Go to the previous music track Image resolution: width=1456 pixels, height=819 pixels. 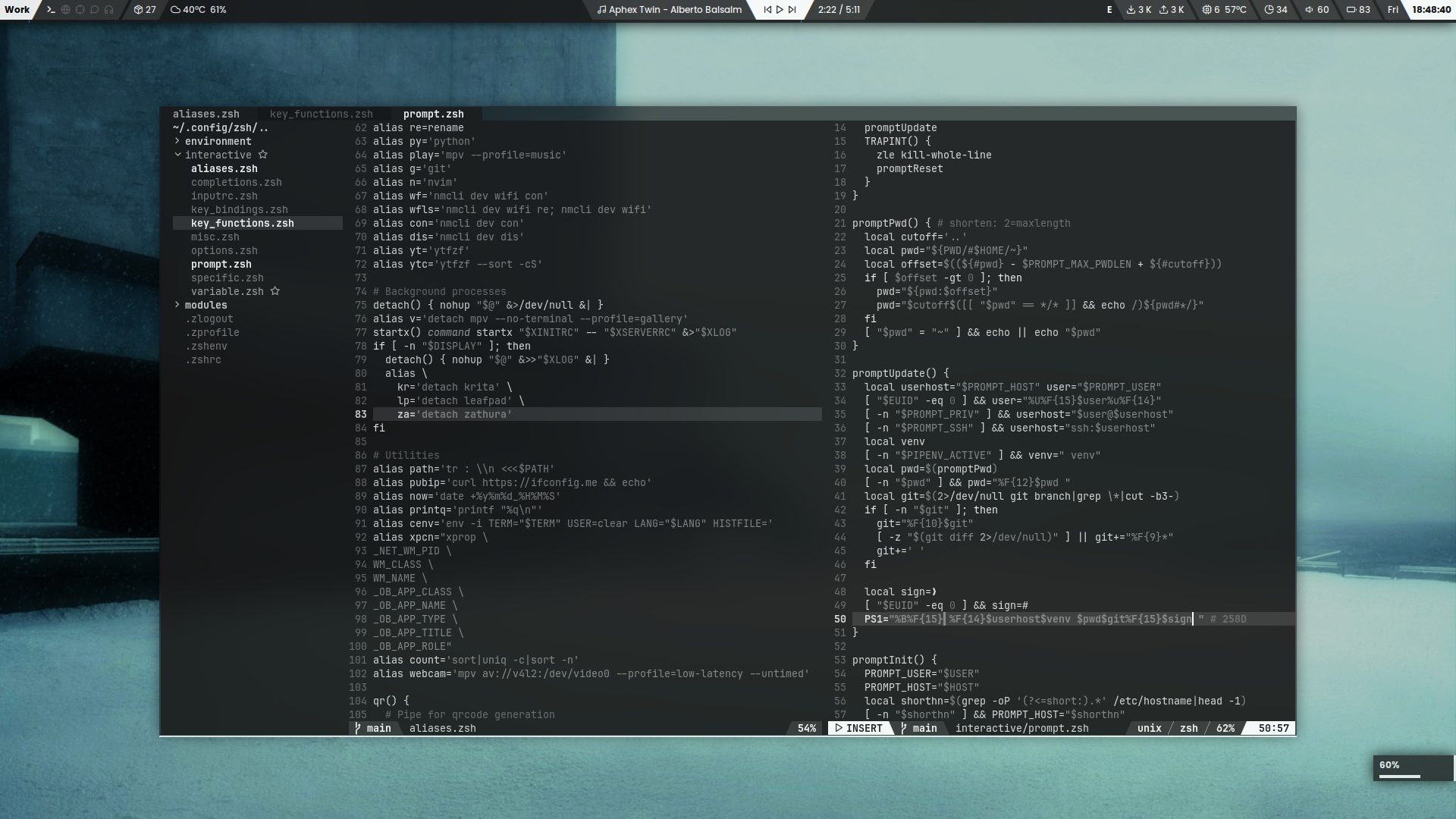[x=767, y=10]
